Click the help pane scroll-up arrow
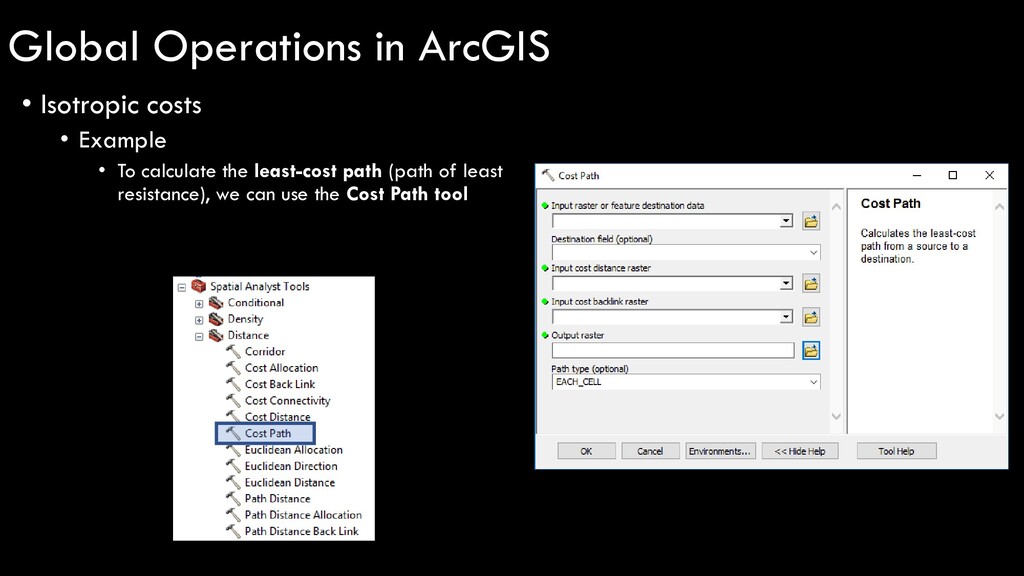Viewport: 1024px width, 576px height. coord(999,206)
